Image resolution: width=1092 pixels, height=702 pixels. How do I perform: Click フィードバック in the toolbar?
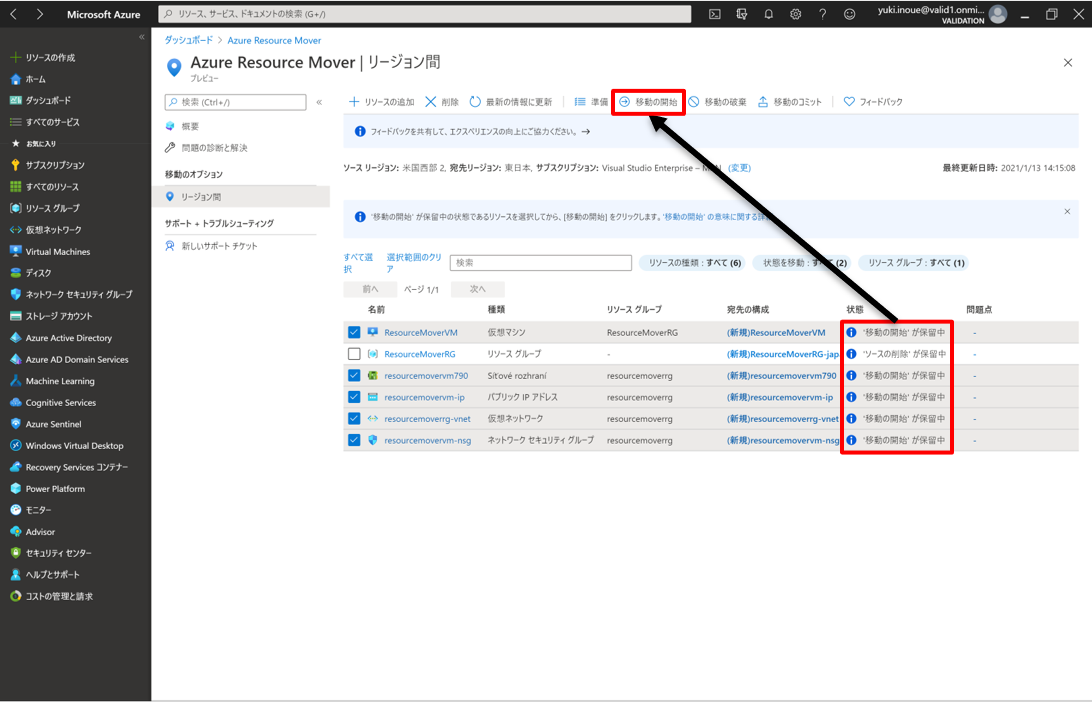pyautogui.click(x=873, y=102)
